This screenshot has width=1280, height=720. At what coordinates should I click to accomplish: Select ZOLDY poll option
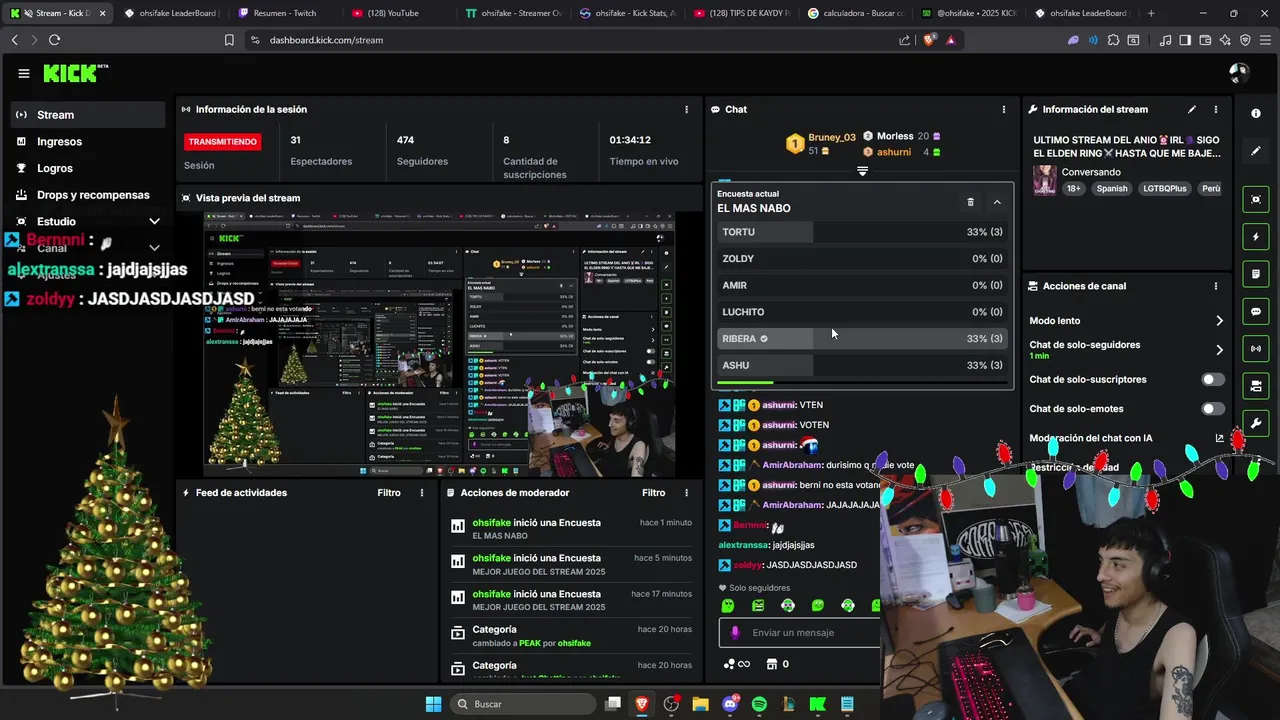point(862,259)
